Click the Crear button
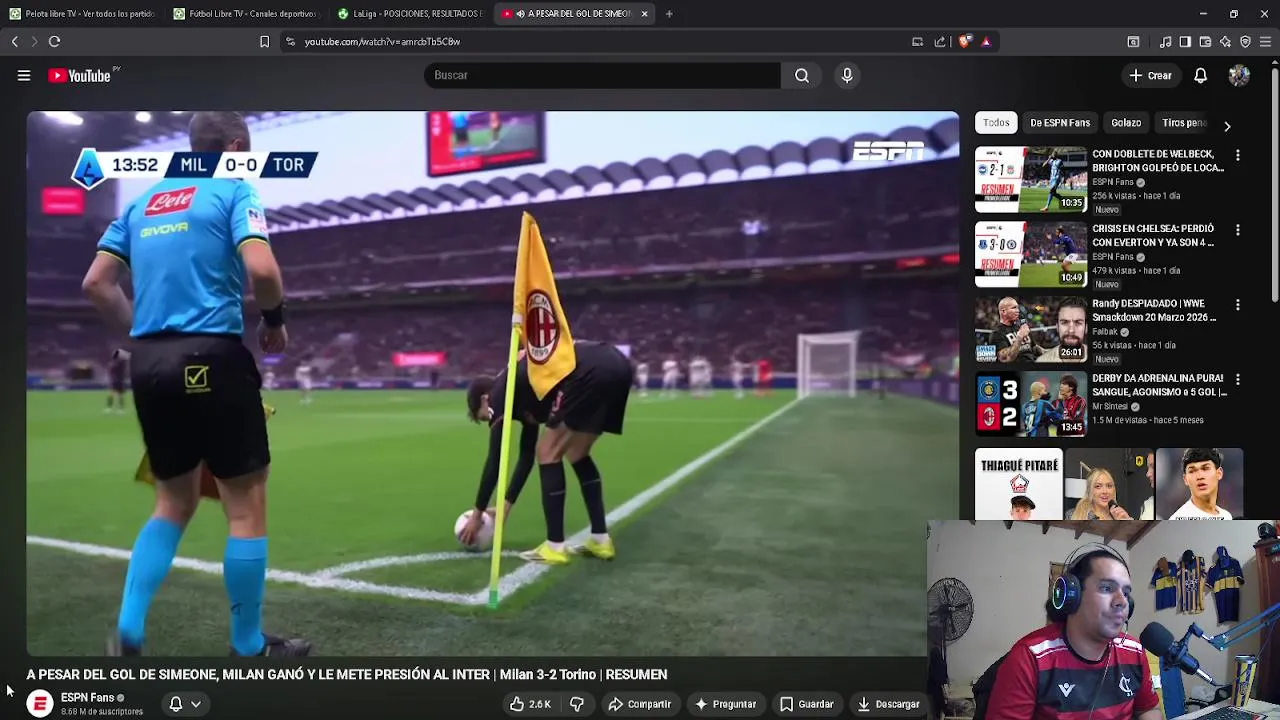 [x=1150, y=75]
